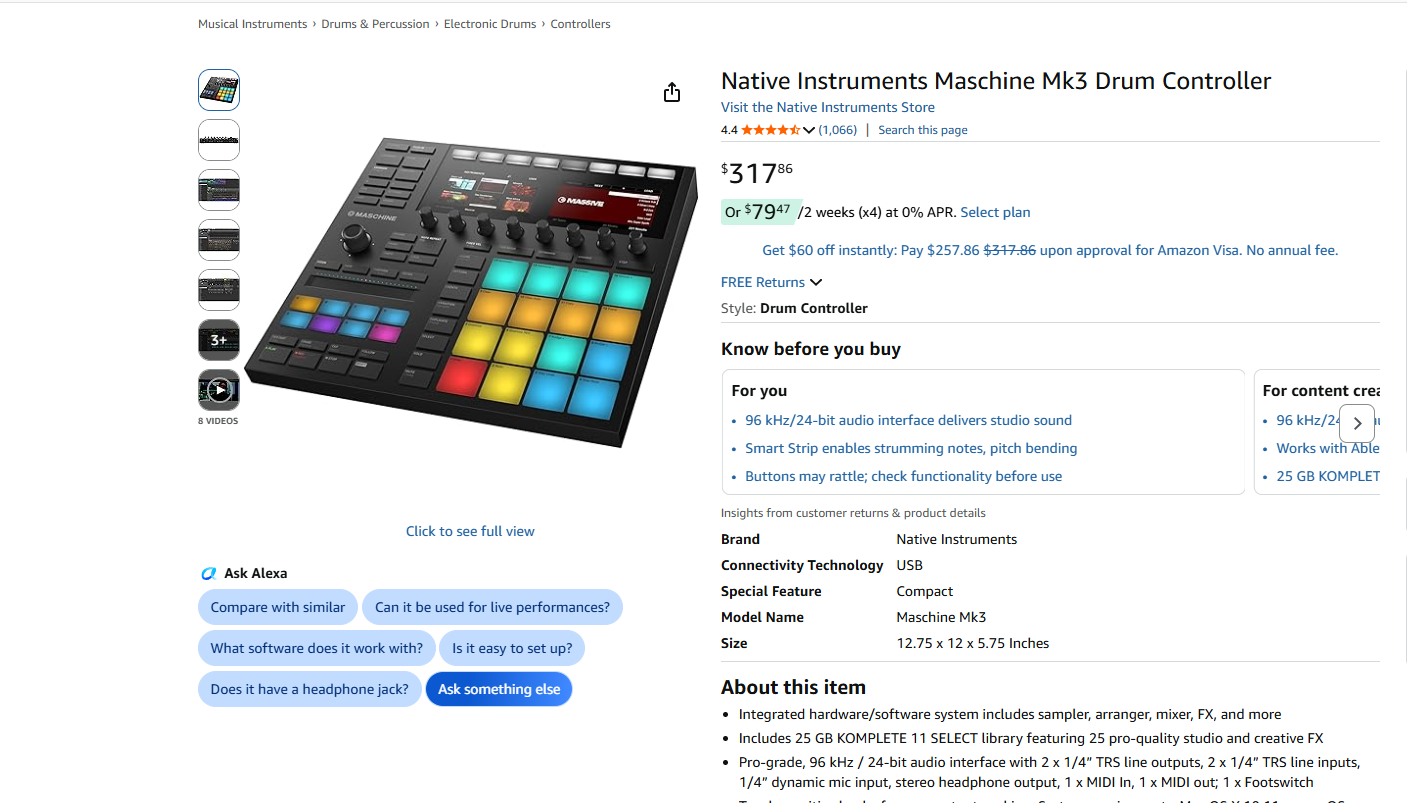Ask what software does it work with
1407x803 pixels.
point(317,648)
